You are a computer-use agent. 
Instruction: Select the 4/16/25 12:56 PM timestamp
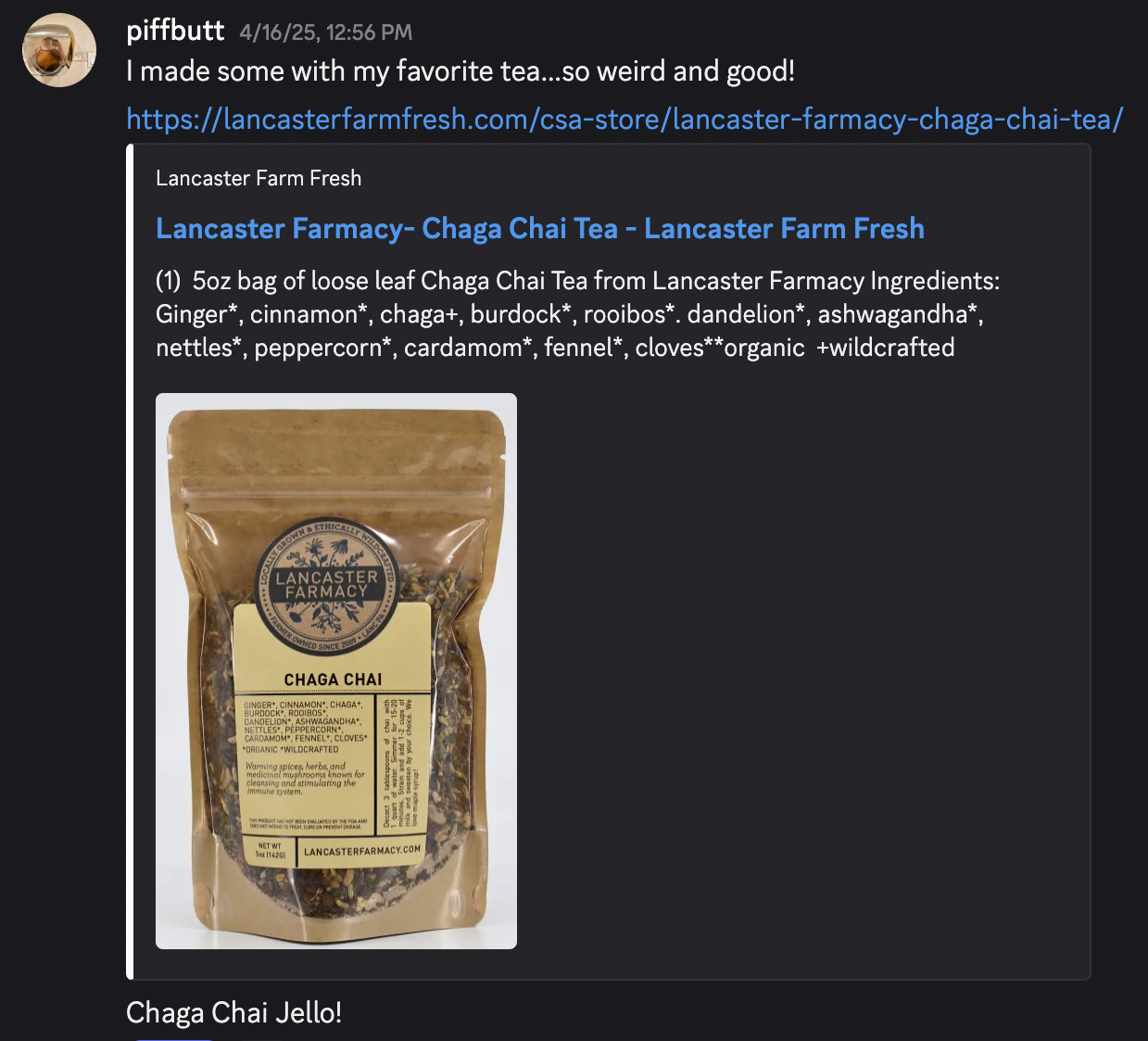(x=325, y=32)
